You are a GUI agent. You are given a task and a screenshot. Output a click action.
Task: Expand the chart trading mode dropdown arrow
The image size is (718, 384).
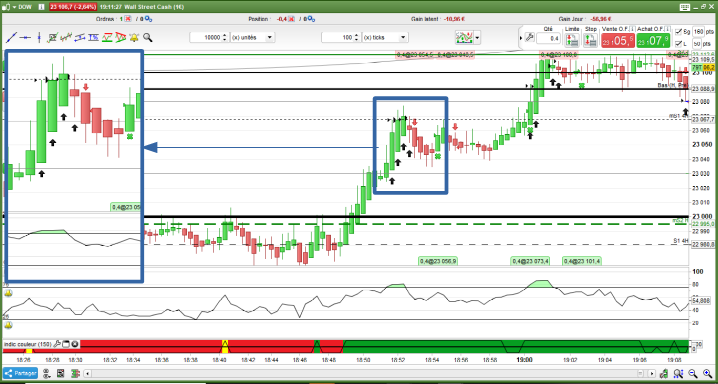click(x=477, y=38)
